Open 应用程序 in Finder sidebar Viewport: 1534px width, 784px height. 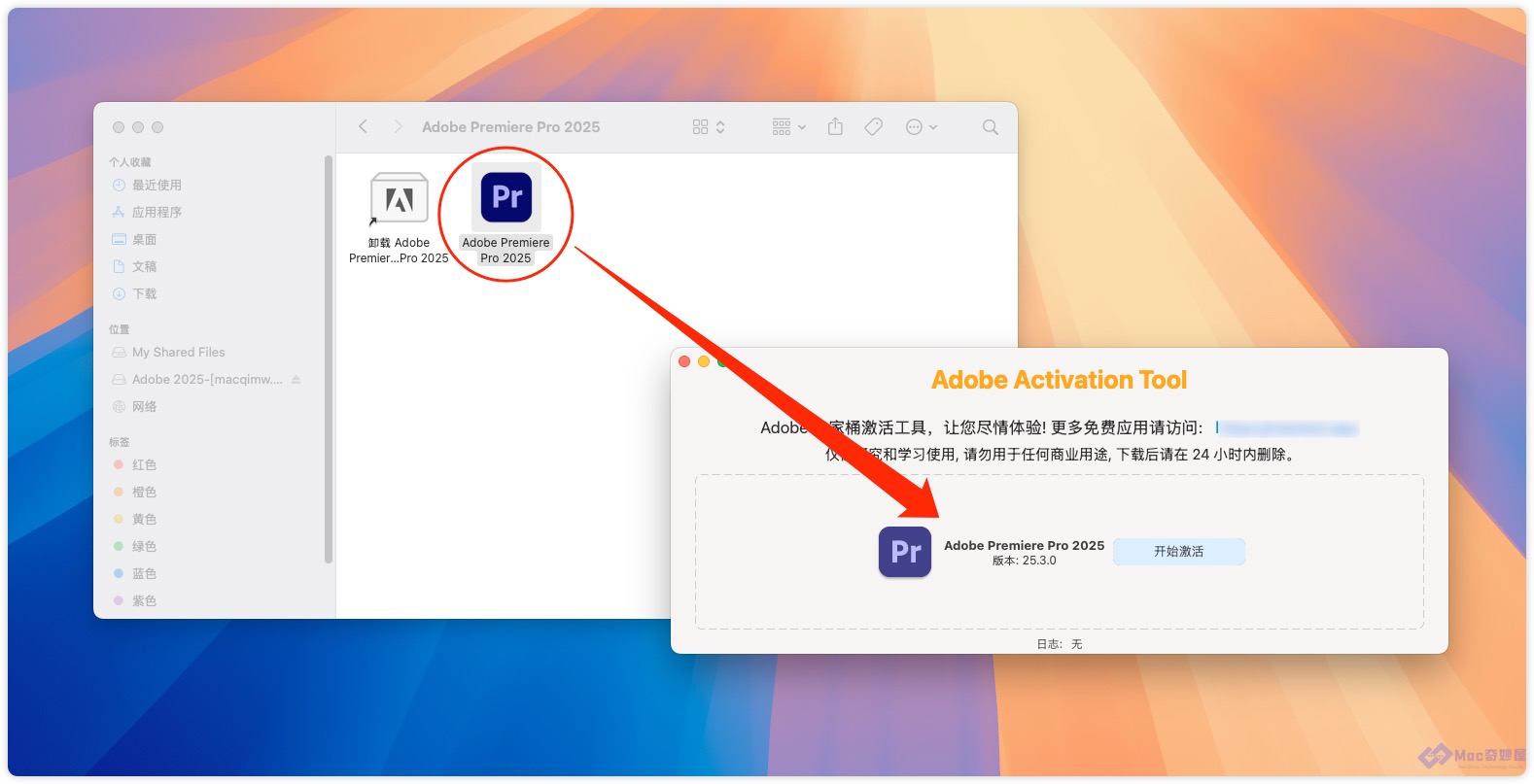click(157, 212)
